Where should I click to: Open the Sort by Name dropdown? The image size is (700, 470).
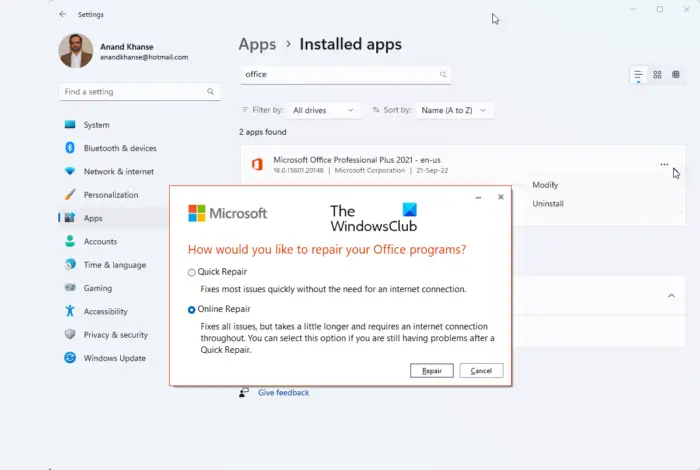455,110
